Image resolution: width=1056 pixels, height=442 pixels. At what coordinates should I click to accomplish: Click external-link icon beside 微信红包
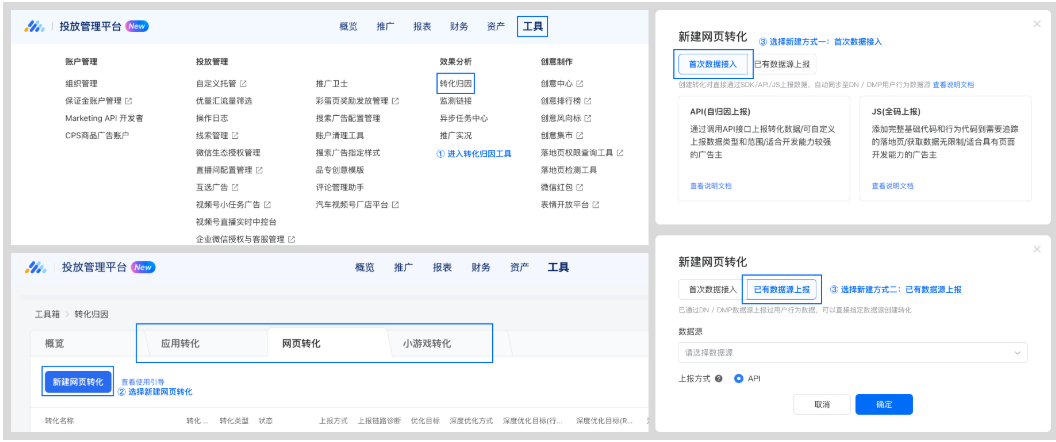tap(579, 187)
